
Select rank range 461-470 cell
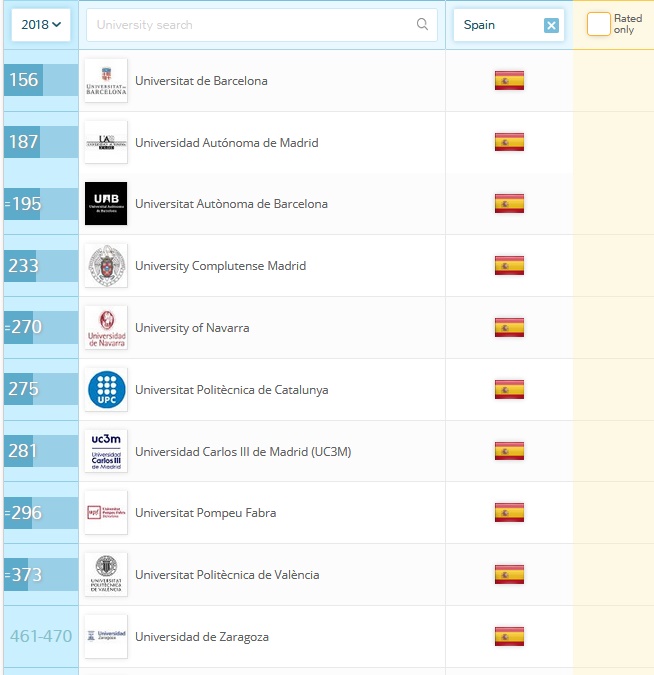(41, 636)
